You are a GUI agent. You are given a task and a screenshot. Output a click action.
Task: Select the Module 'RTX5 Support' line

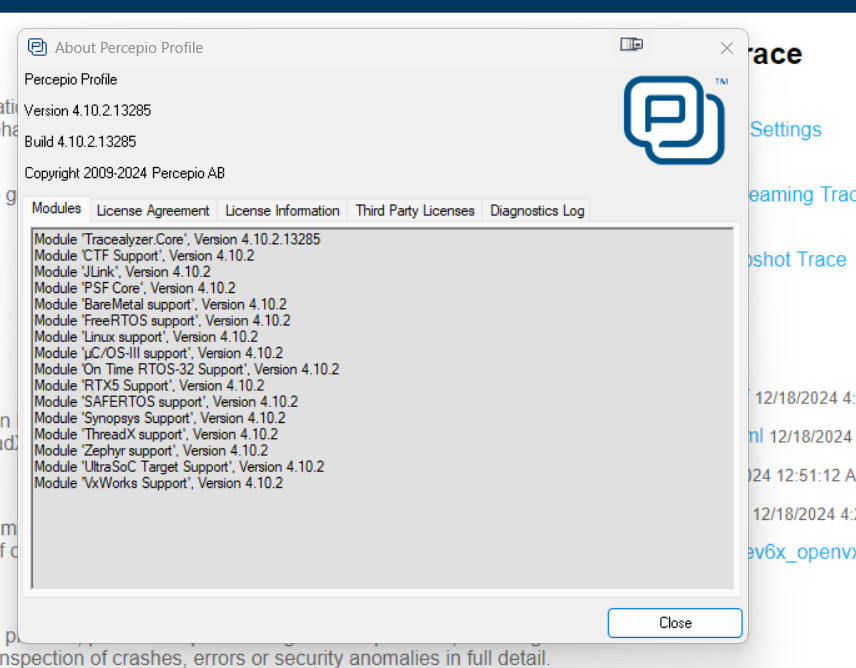(149, 386)
